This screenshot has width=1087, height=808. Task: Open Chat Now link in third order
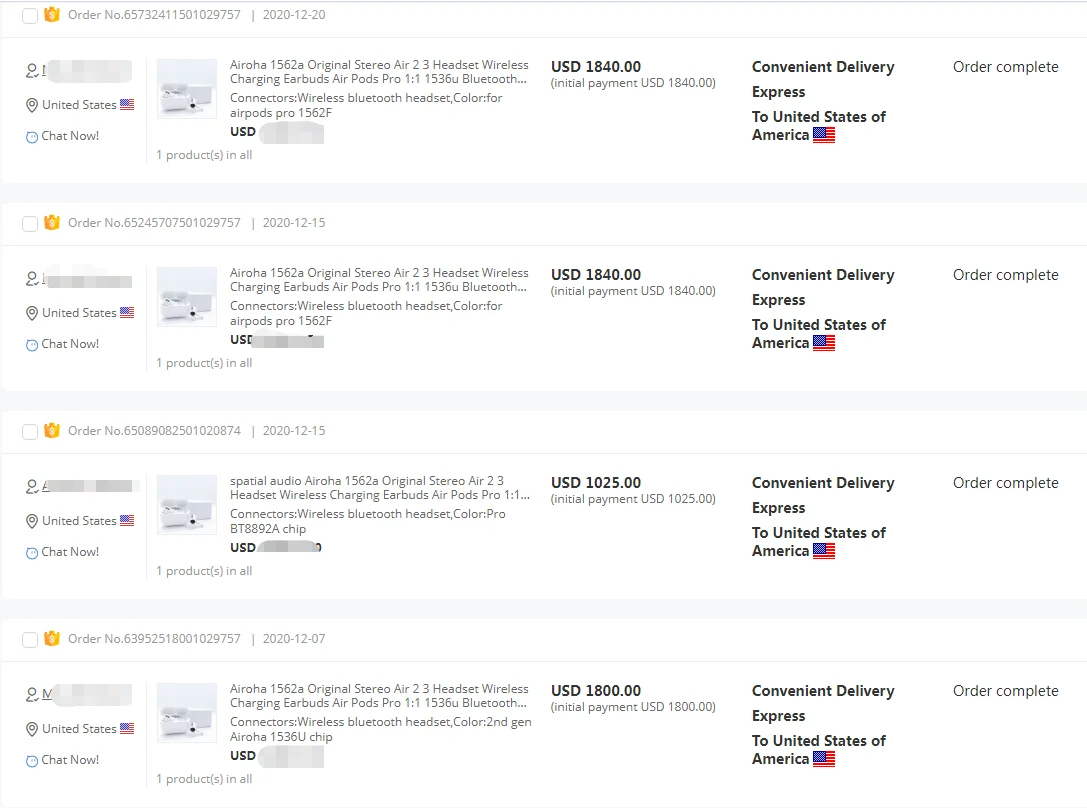pyautogui.click(x=70, y=552)
